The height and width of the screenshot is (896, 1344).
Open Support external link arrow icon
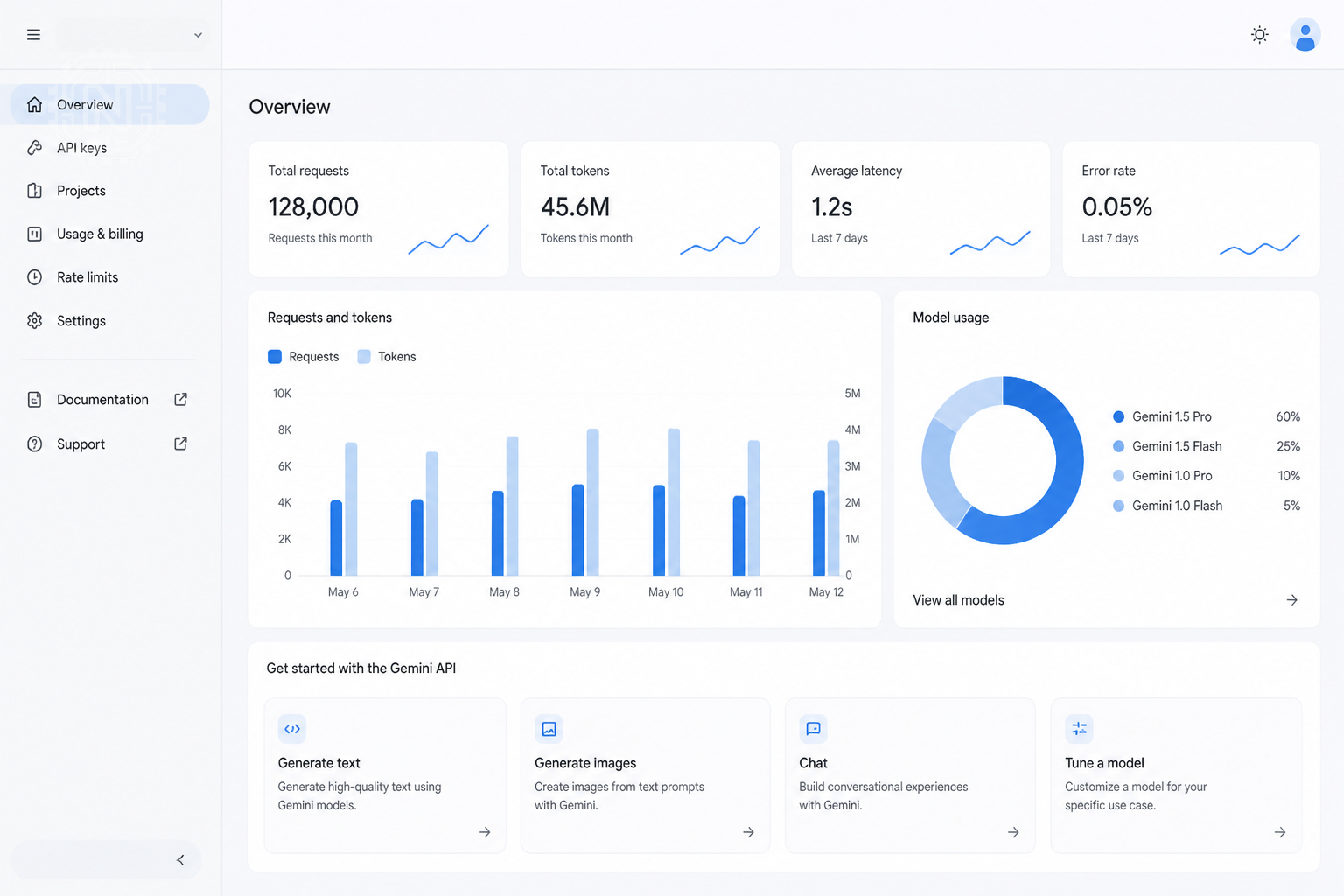coord(180,444)
